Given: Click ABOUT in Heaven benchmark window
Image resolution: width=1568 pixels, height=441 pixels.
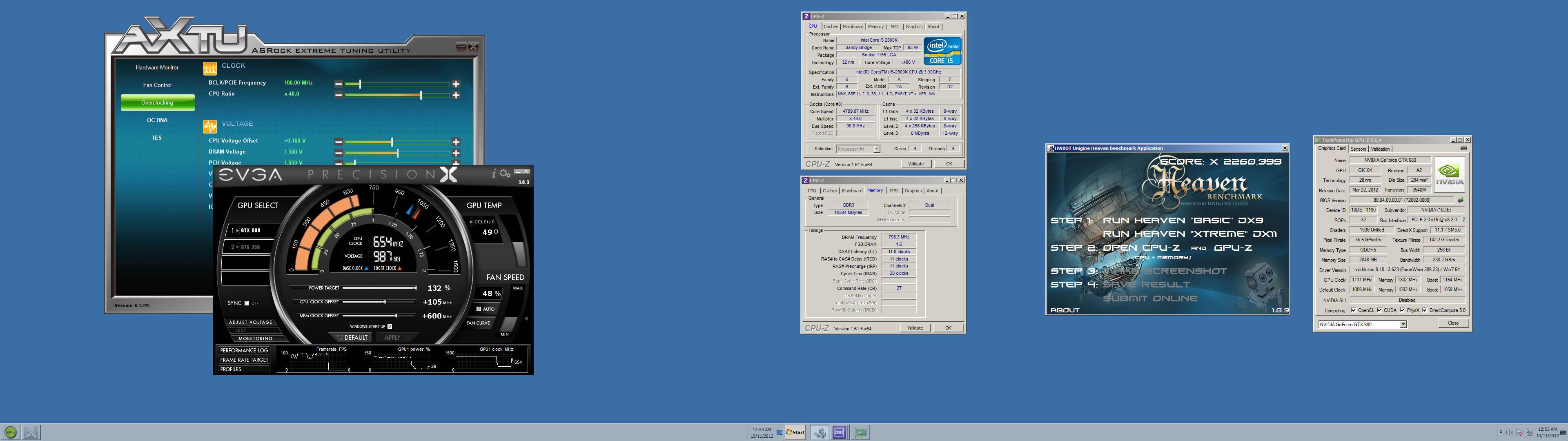Looking at the screenshot, I should click(x=1065, y=310).
